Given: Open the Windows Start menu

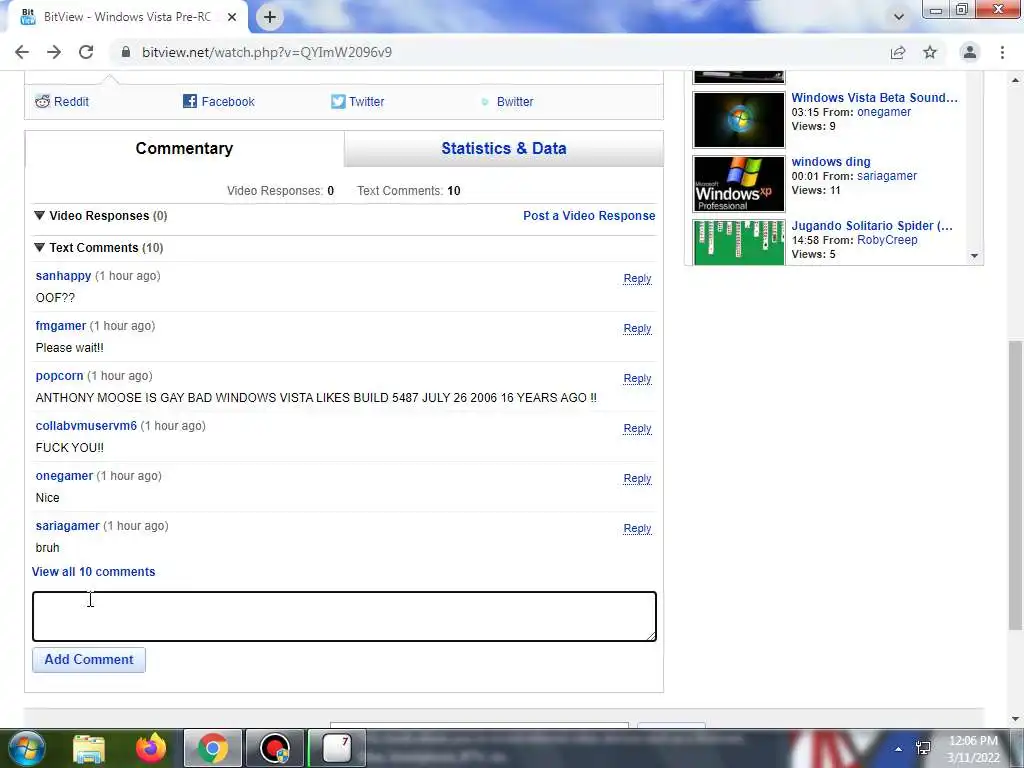Looking at the screenshot, I should coord(26,748).
